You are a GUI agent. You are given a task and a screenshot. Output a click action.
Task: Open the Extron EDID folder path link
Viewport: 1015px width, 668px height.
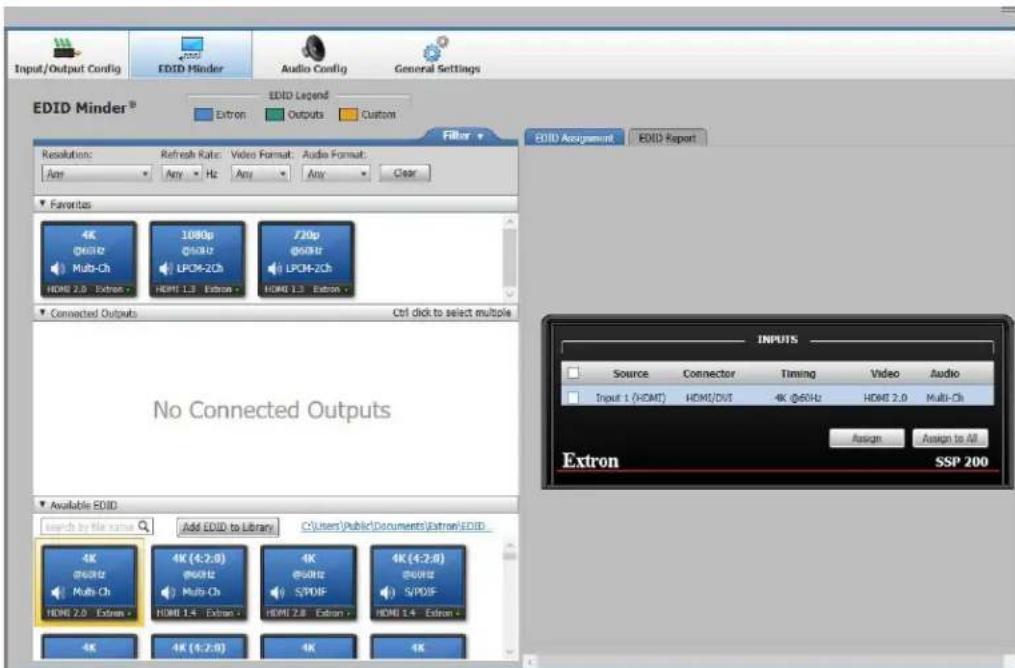click(x=396, y=526)
